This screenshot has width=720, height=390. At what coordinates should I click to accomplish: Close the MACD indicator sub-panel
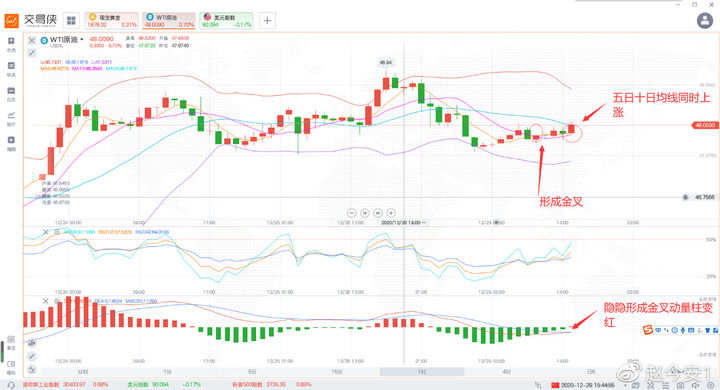[45, 301]
